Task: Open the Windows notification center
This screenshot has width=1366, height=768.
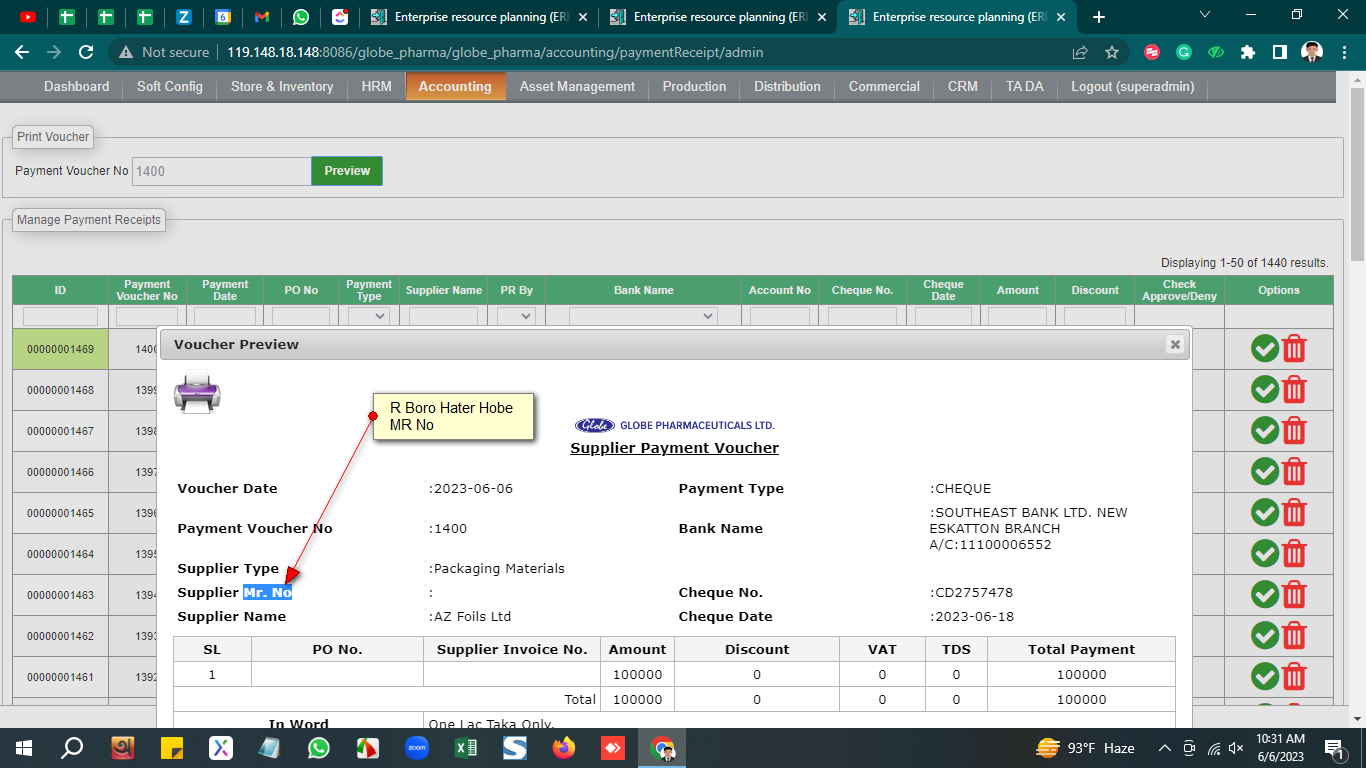Action: tap(1334, 748)
